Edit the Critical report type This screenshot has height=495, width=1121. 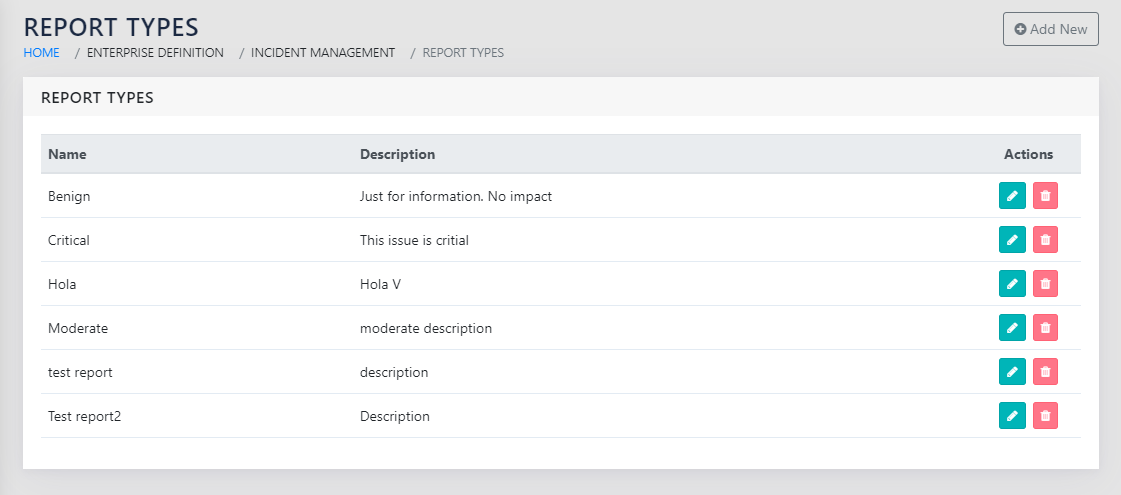(1012, 240)
